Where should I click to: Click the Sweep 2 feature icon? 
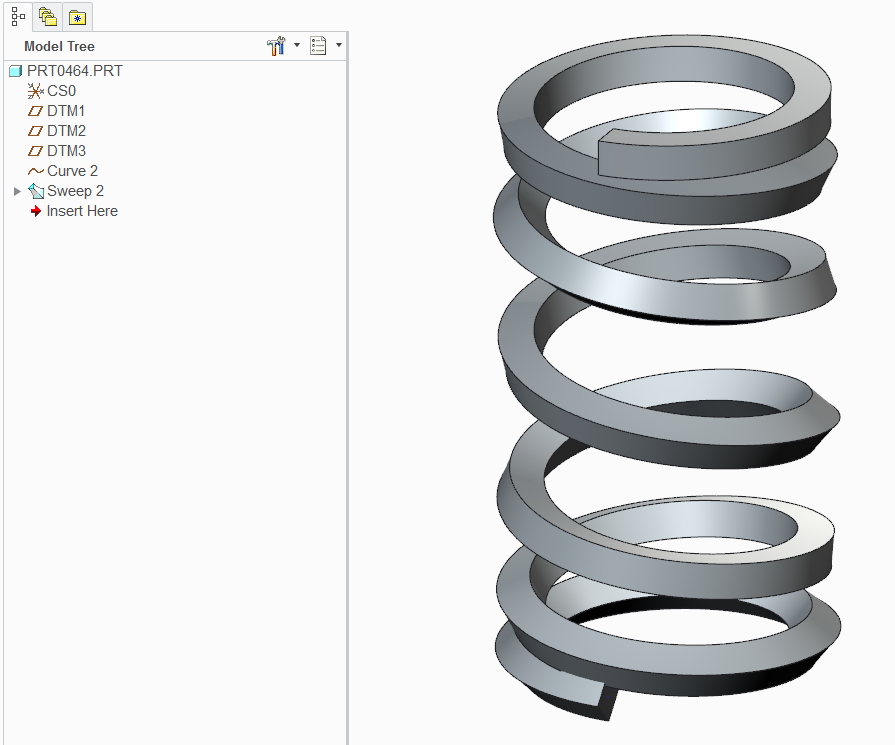point(36,191)
